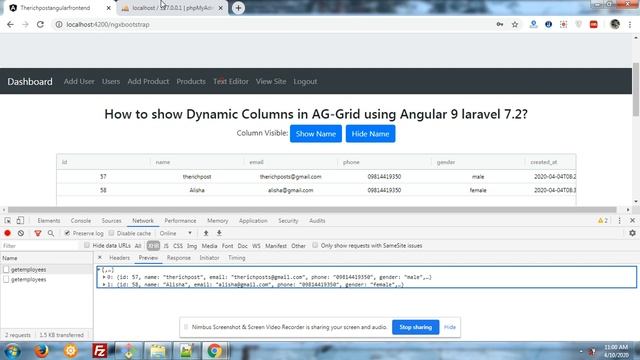
Task: Filter network requests by JS
Action: (x=166, y=246)
